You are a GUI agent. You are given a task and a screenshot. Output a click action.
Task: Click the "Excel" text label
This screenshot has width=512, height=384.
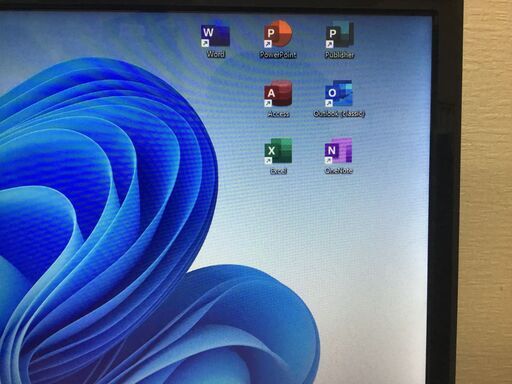tap(278, 171)
